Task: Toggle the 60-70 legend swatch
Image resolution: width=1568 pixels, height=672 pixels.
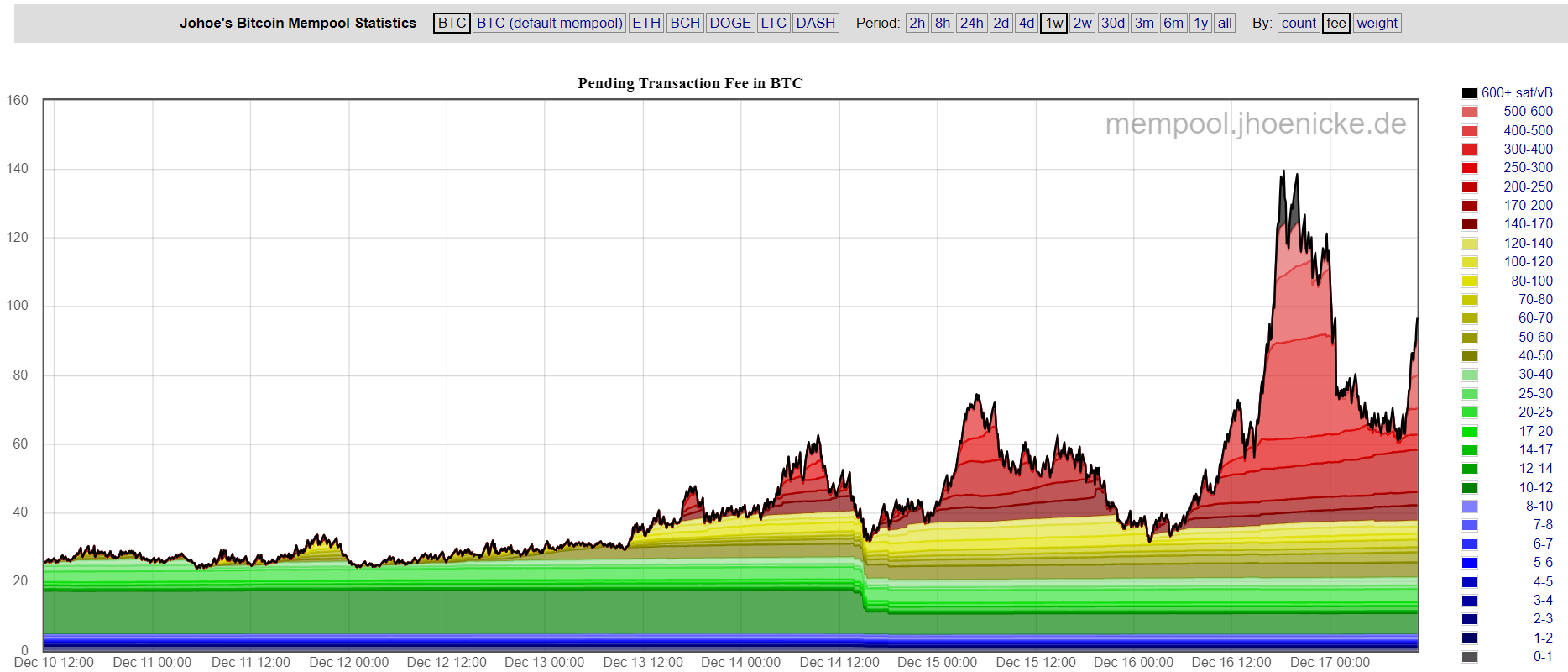Action: coord(1469,318)
